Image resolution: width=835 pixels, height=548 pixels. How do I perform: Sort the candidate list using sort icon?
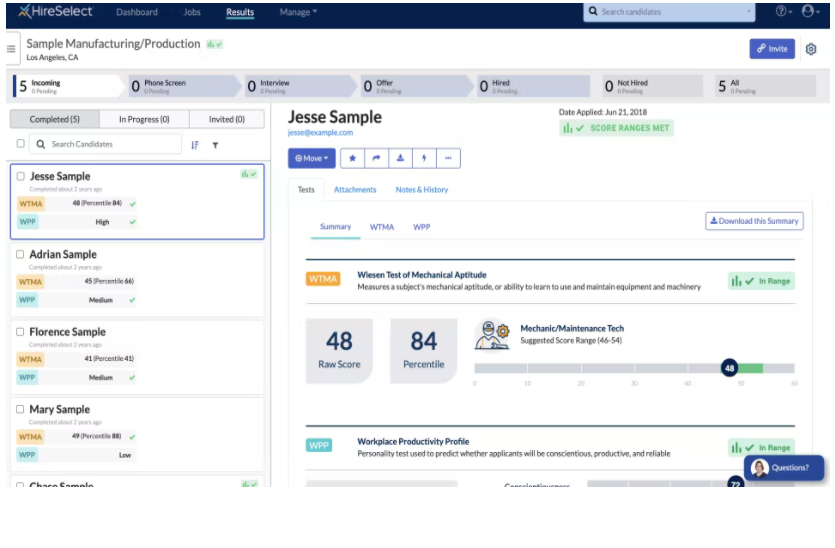(x=195, y=145)
